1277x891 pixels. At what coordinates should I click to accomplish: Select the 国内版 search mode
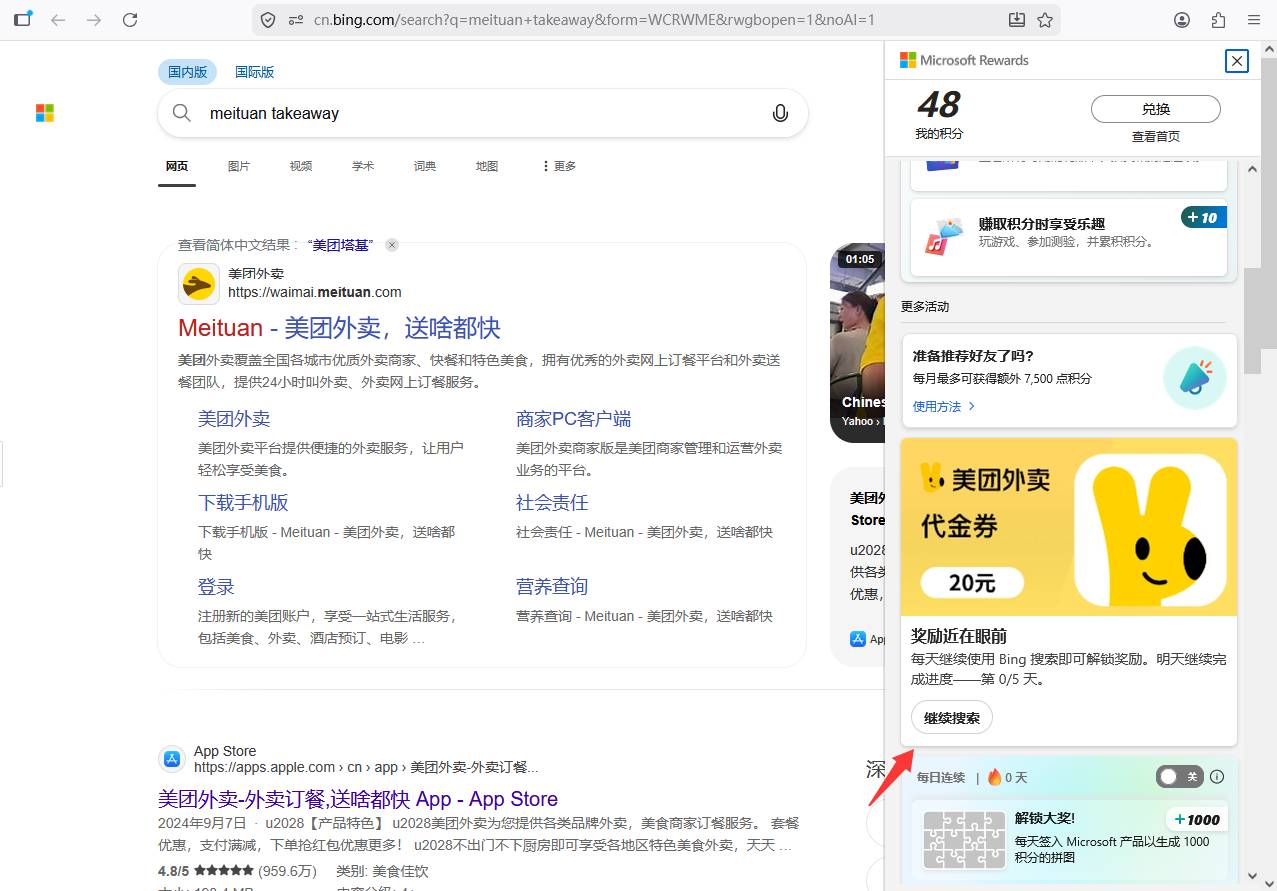tap(188, 72)
